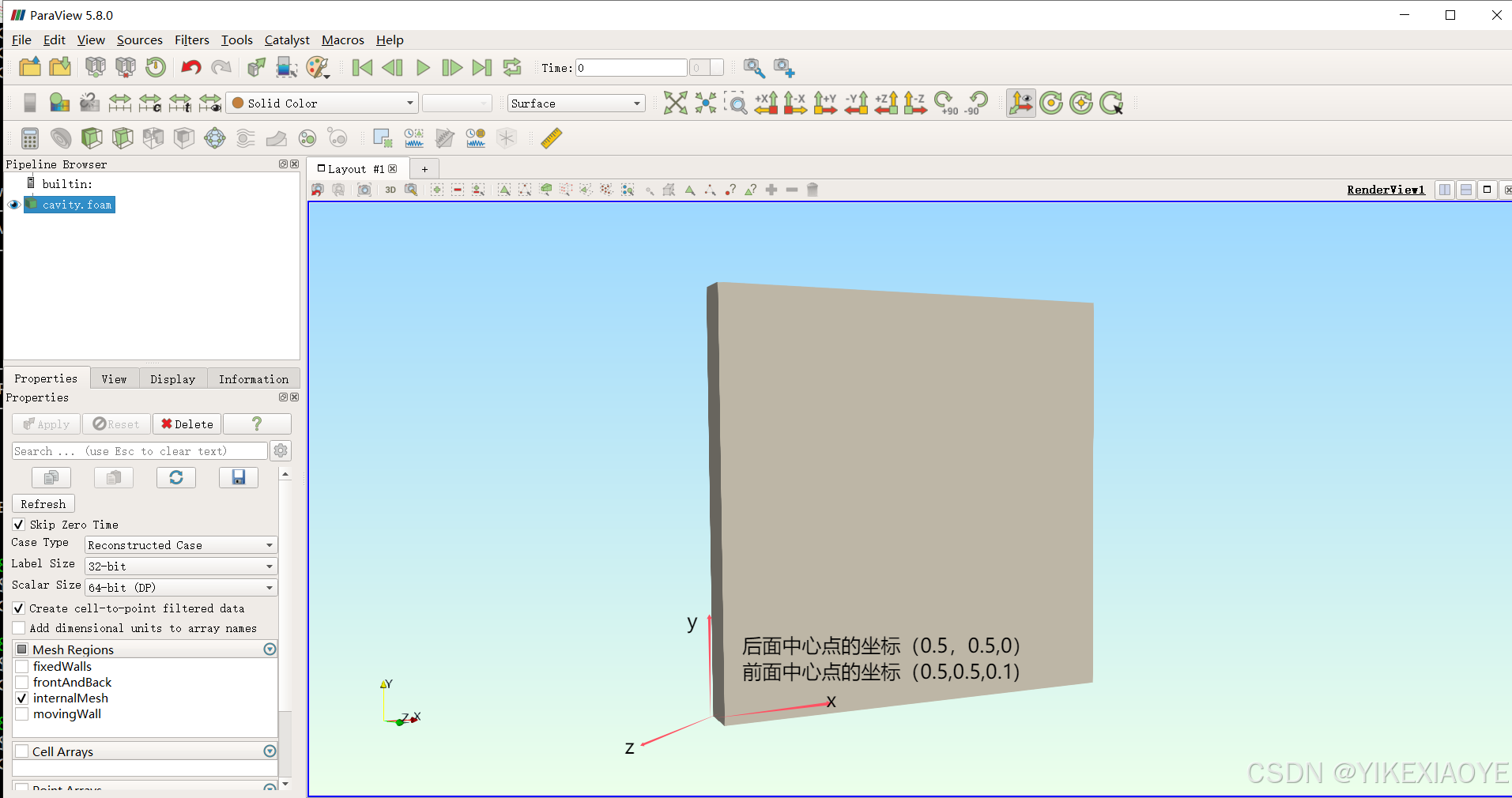Select the Clip filter tool
1512x798 pixels.
92,137
